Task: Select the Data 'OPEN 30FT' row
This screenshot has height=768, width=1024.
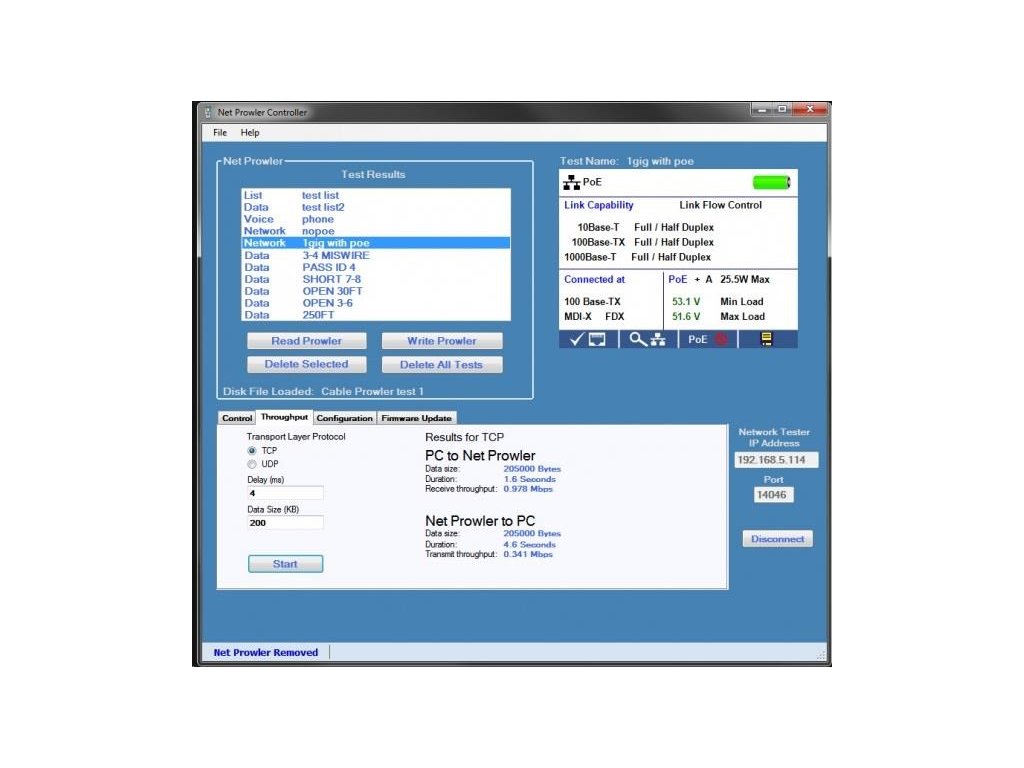Action: pyautogui.click(x=376, y=291)
